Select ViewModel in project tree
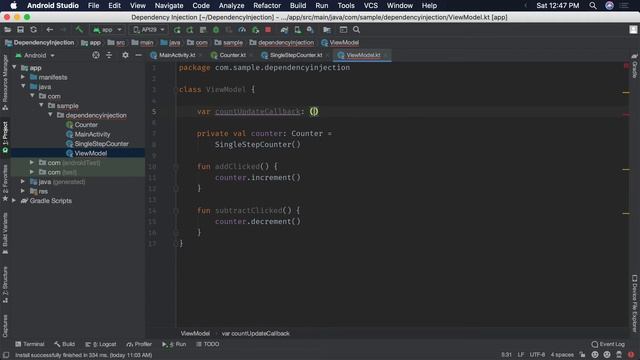The height and width of the screenshot is (360, 640). (x=87, y=153)
